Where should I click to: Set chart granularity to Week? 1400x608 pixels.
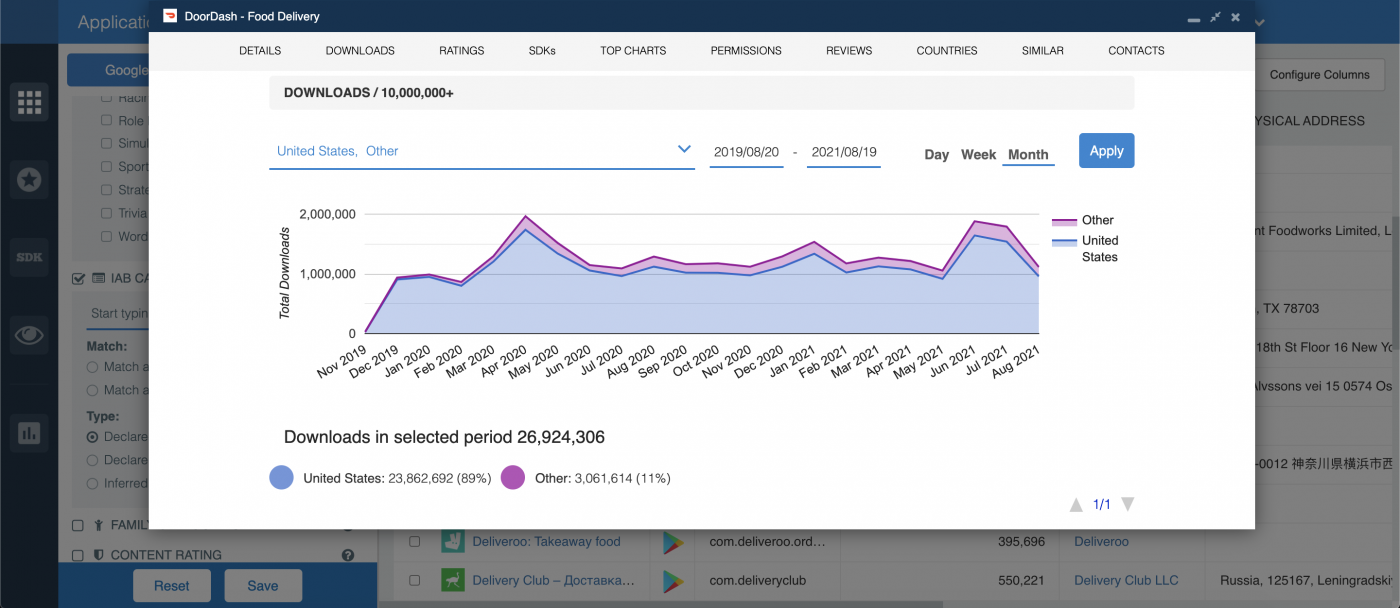click(x=979, y=154)
